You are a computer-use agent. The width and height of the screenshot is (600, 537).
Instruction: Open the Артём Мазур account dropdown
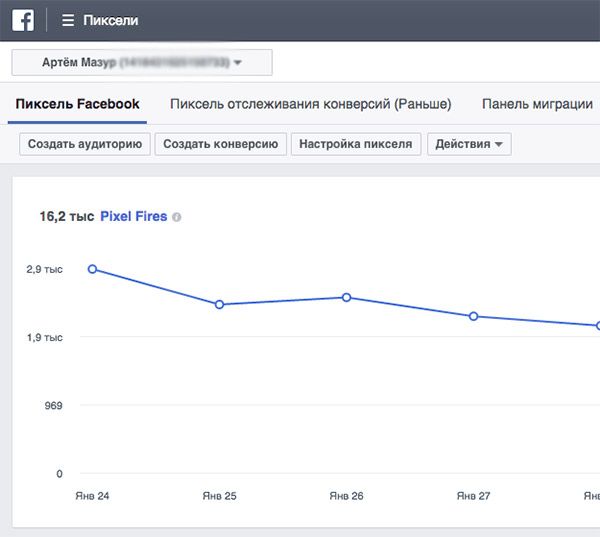[142, 62]
